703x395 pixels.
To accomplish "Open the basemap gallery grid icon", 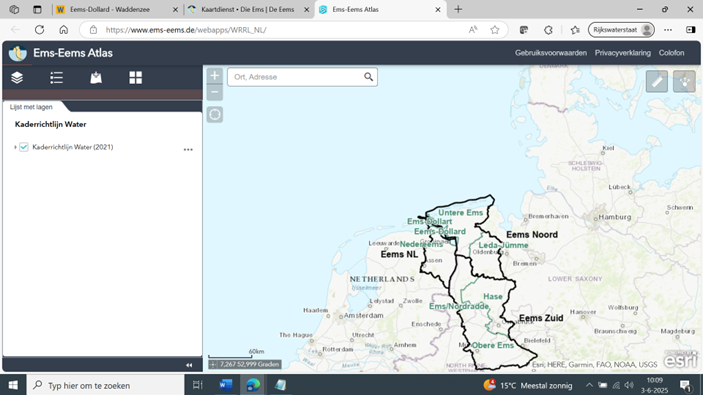I will pyautogui.click(x=135, y=78).
